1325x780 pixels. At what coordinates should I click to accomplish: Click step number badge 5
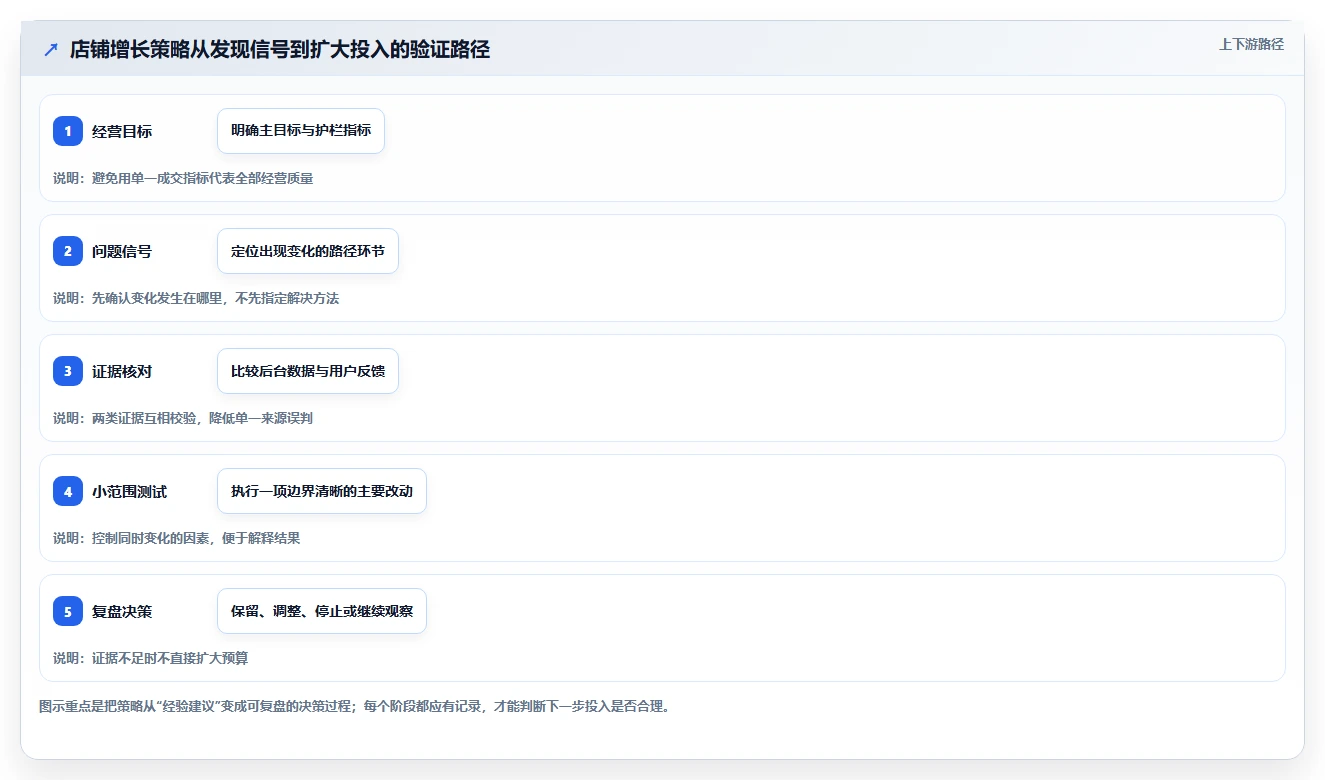point(68,611)
